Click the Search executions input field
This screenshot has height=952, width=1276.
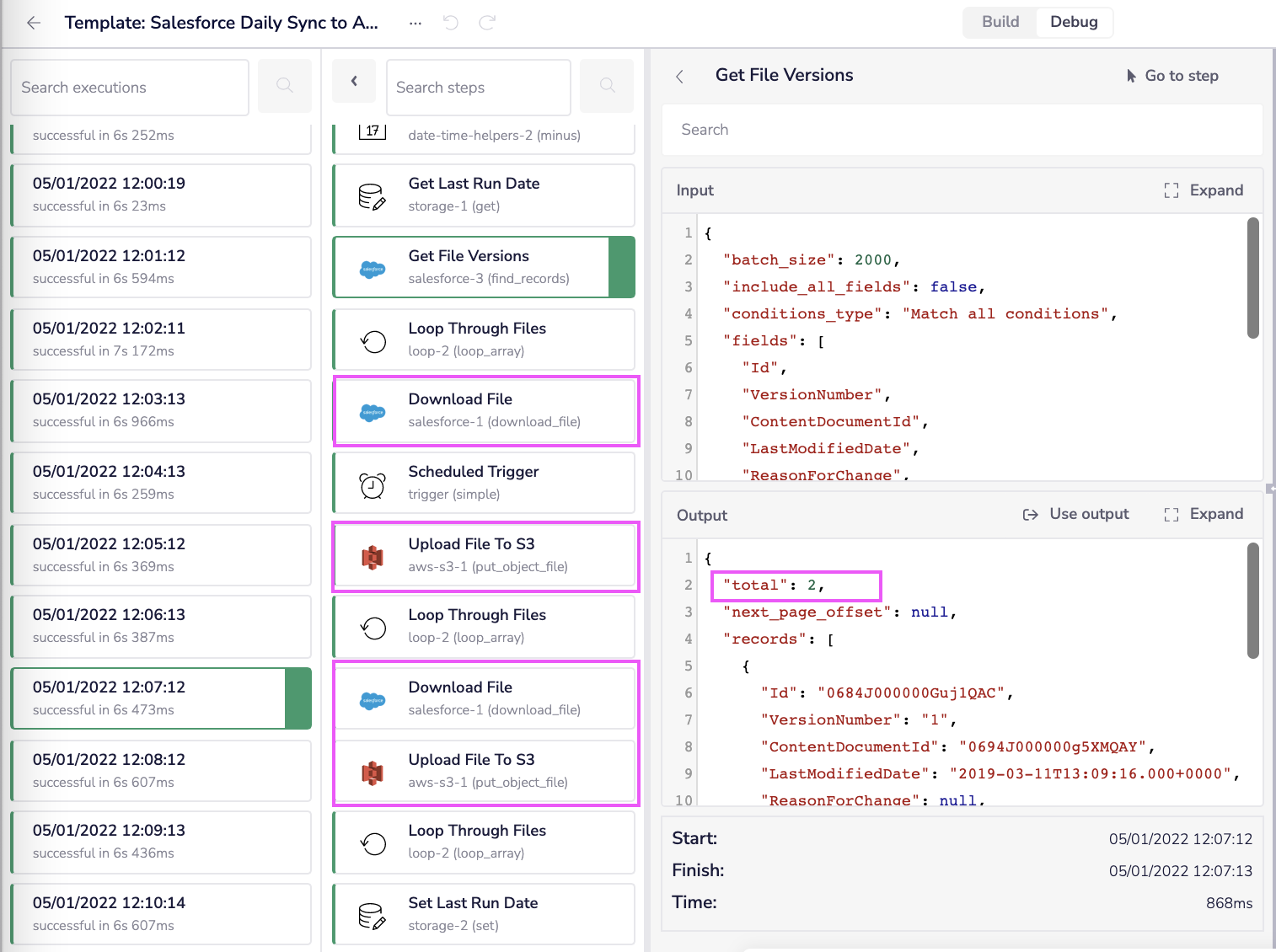pos(130,88)
